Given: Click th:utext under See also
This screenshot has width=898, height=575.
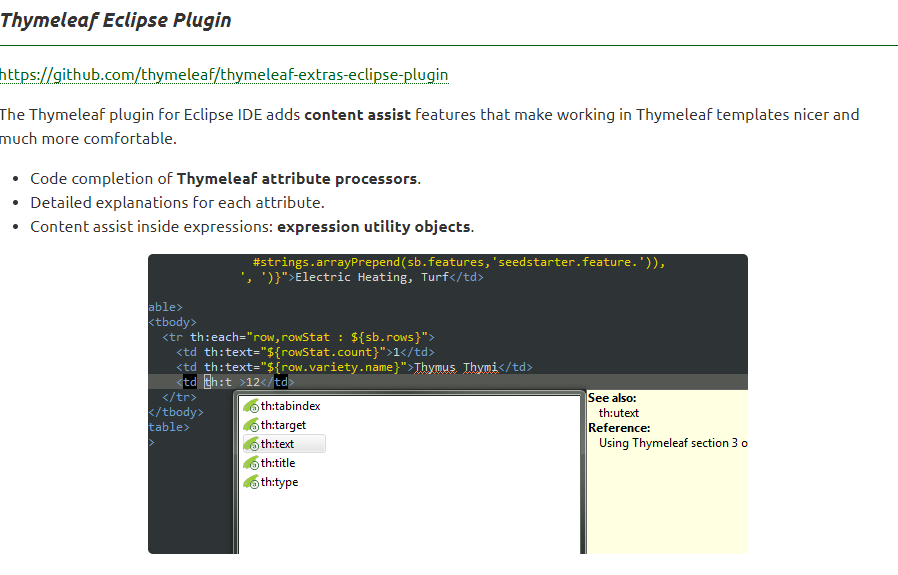Looking at the screenshot, I should coord(619,413).
